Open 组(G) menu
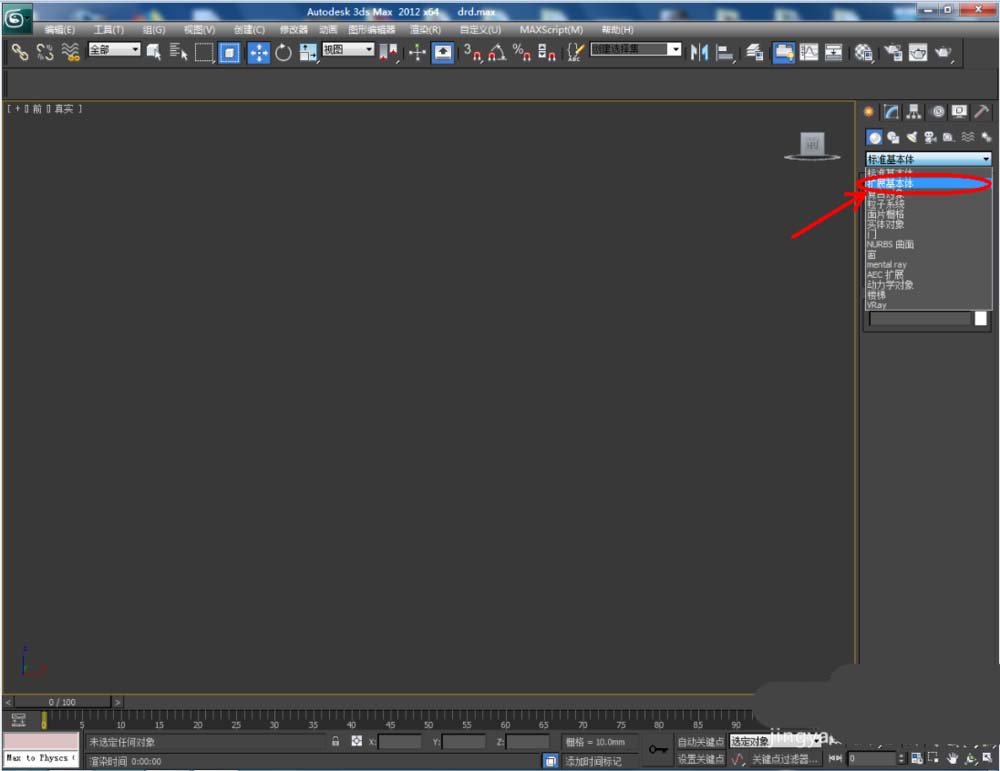Screen dimensions: 1000x771 tap(153, 30)
